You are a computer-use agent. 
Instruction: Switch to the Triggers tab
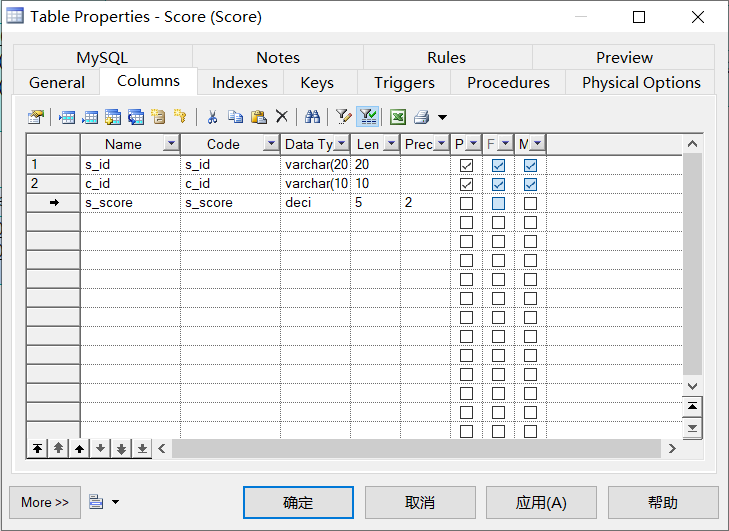click(404, 83)
